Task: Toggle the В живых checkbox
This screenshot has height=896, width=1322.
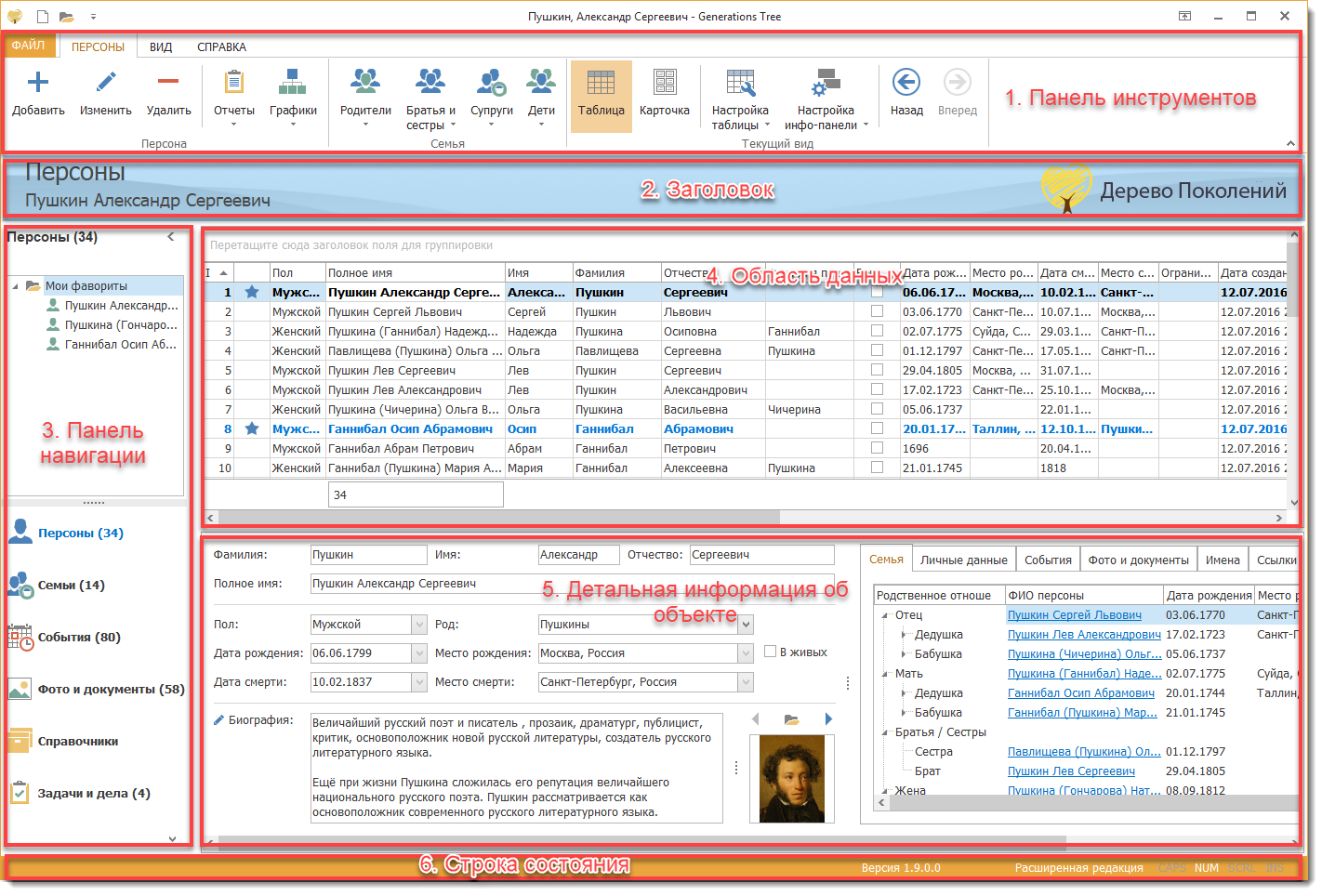Action: click(x=770, y=652)
